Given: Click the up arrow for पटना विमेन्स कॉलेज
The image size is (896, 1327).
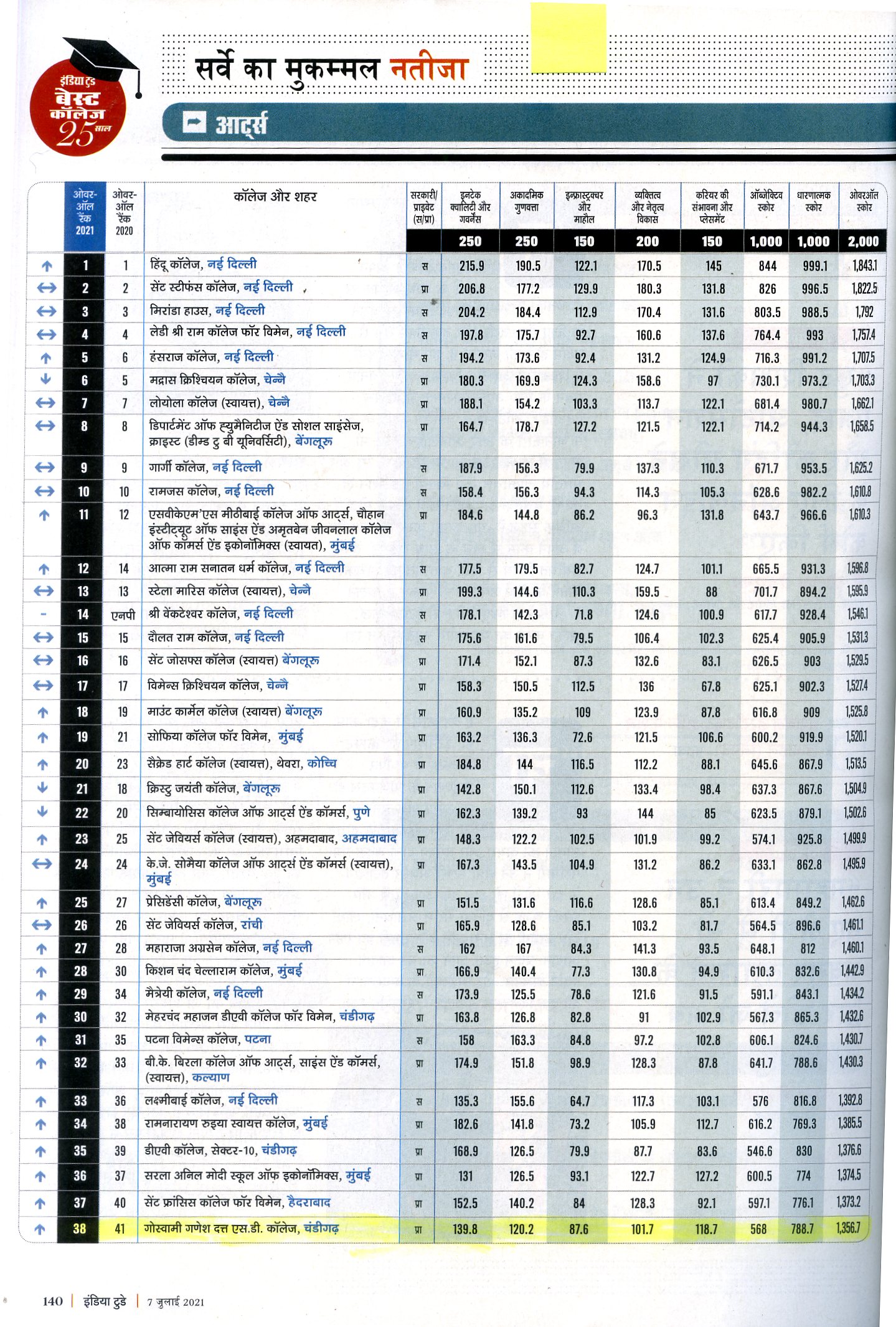Looking at the screenshot, I should [41, 1040].
